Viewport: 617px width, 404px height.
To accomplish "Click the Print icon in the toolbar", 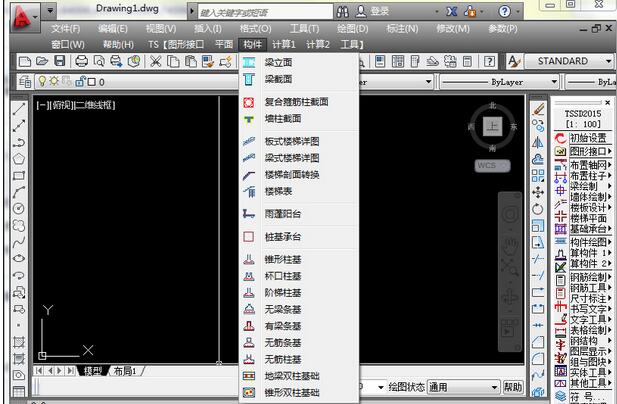I will point(81,61).
